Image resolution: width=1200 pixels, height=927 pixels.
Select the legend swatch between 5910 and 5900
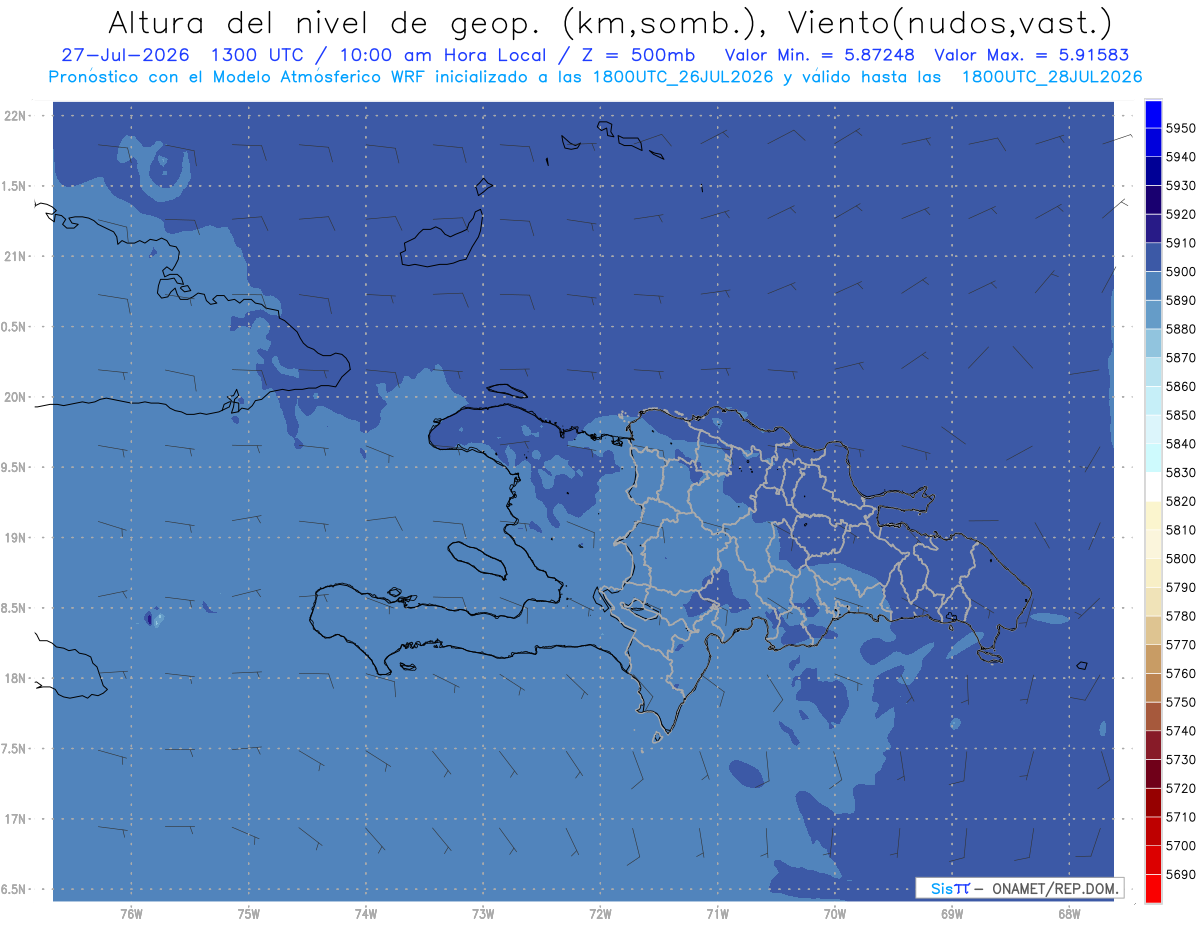[x=1153, y=257]
